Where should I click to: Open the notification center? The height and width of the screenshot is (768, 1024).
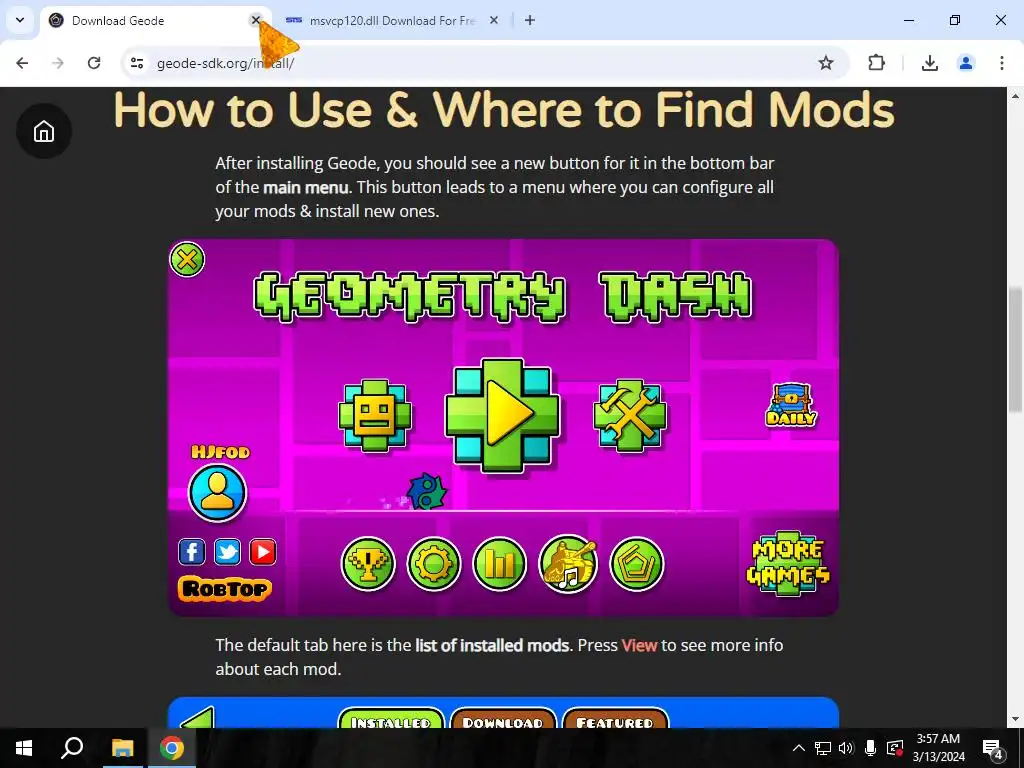tap(993, 748)
